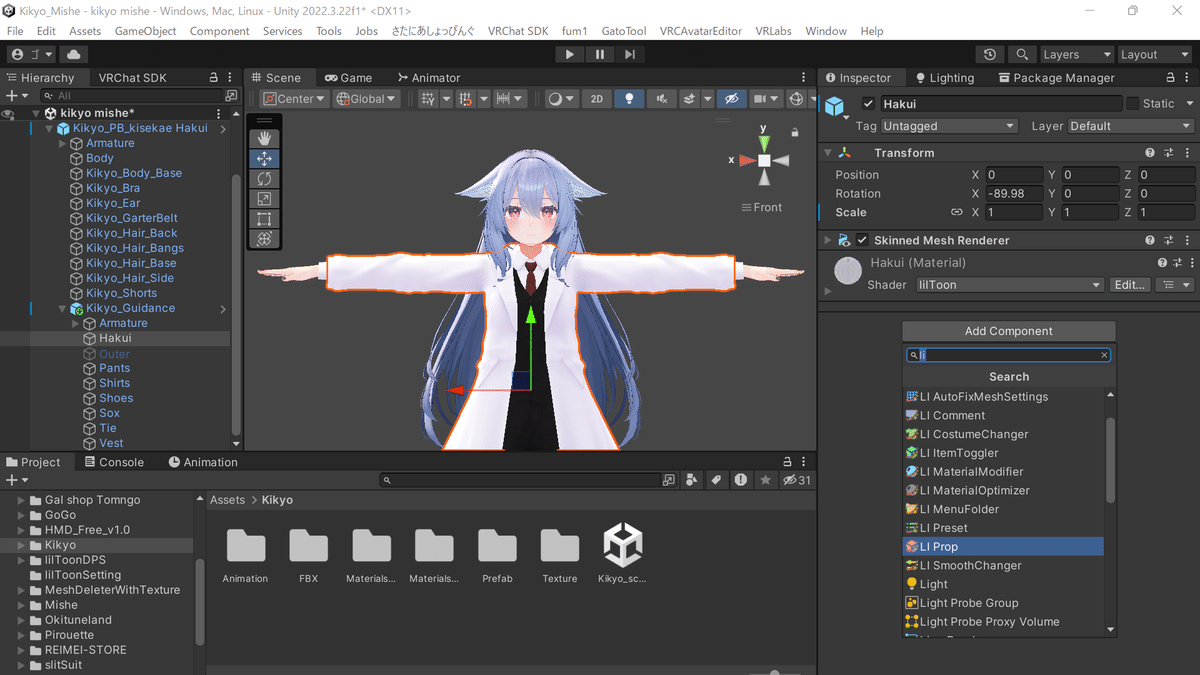Click the Hakui GameObject cube icon

point(834,105)
